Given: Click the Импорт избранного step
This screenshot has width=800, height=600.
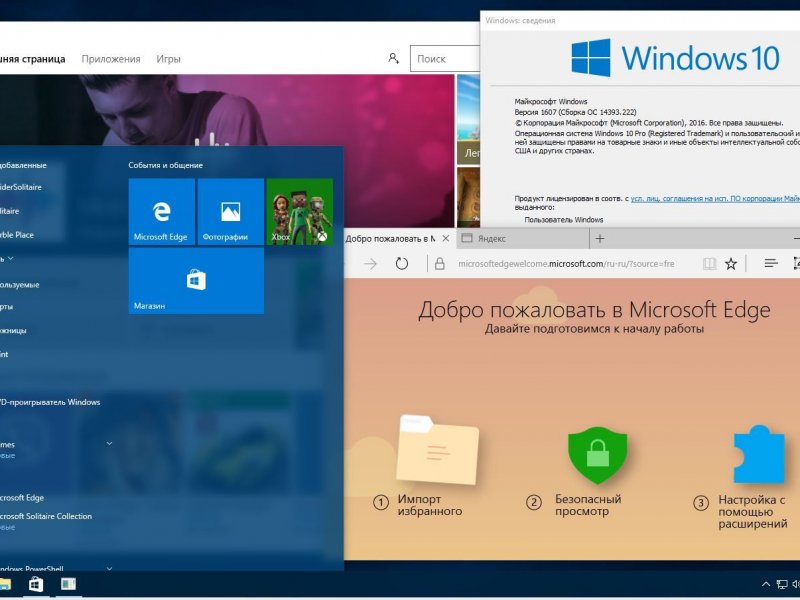Looking at the screenshot, I should point(430,505).
